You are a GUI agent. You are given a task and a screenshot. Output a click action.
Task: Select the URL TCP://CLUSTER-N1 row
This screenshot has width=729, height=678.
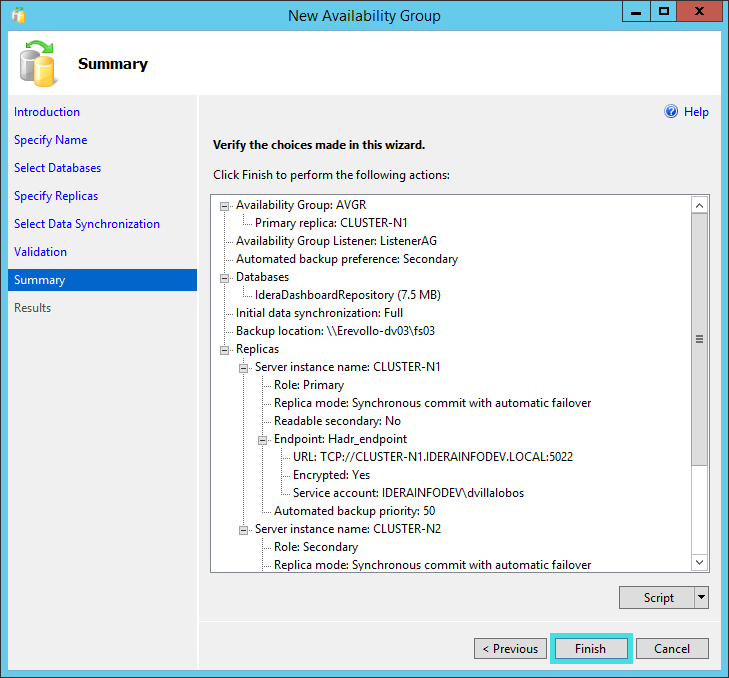pyautogui.click(x=433, y=457)
